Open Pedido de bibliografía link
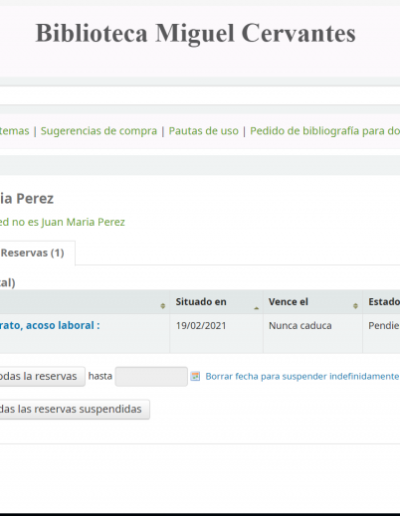The image size is (400, 516). [x=325, y=131]
